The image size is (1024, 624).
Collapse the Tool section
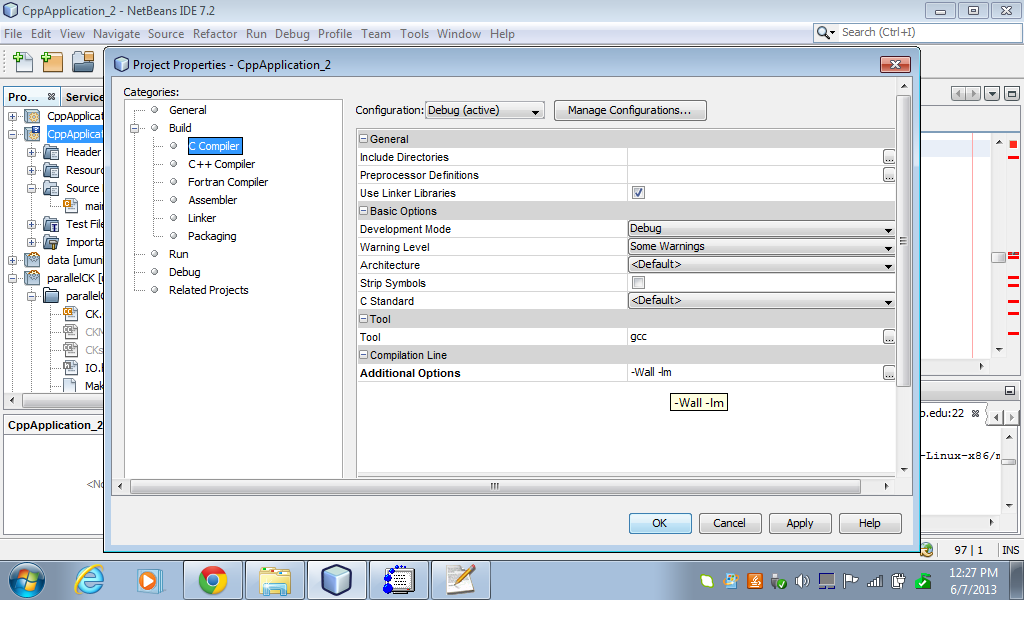(x=364, y=319)
